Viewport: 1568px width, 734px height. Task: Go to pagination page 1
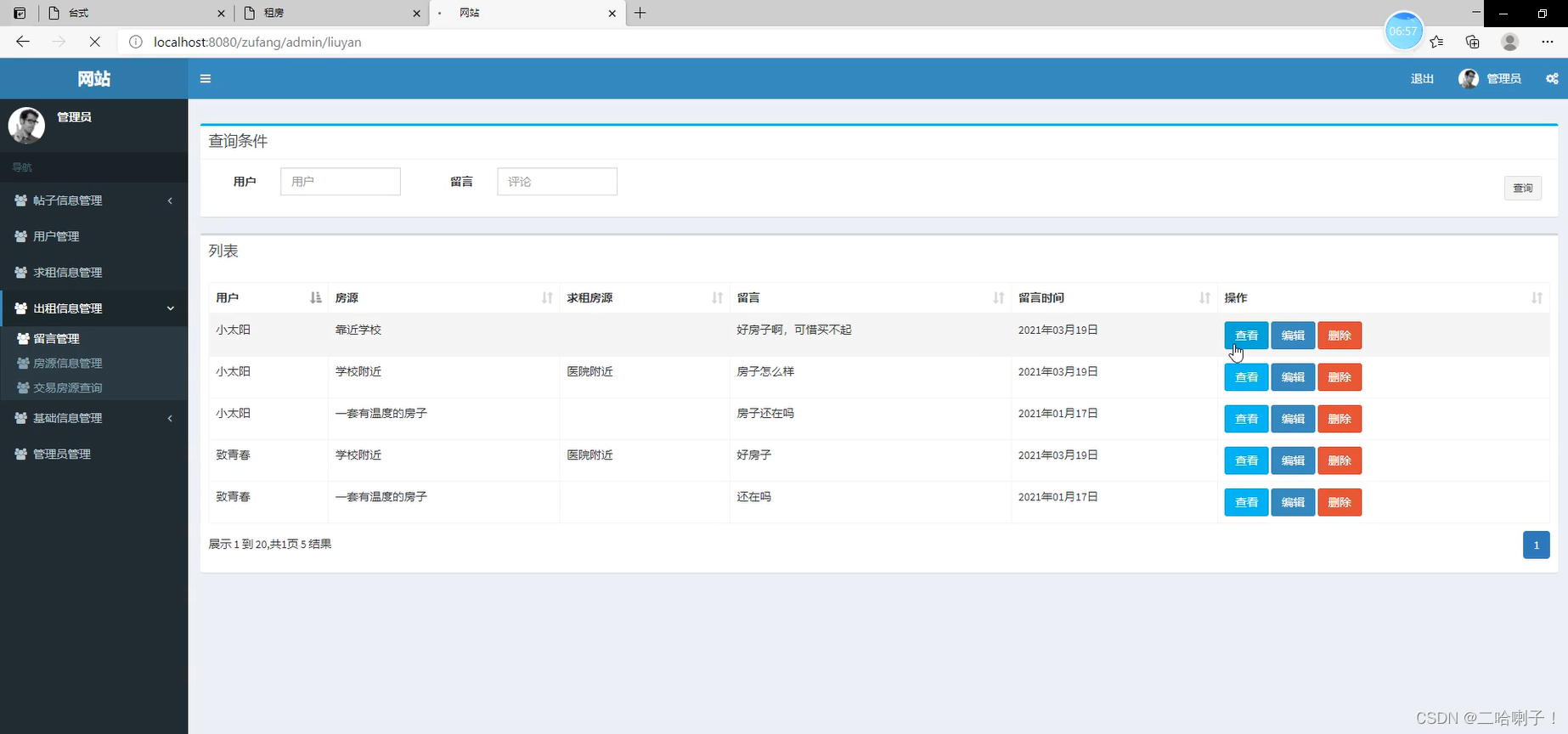tap(1536, 545)
